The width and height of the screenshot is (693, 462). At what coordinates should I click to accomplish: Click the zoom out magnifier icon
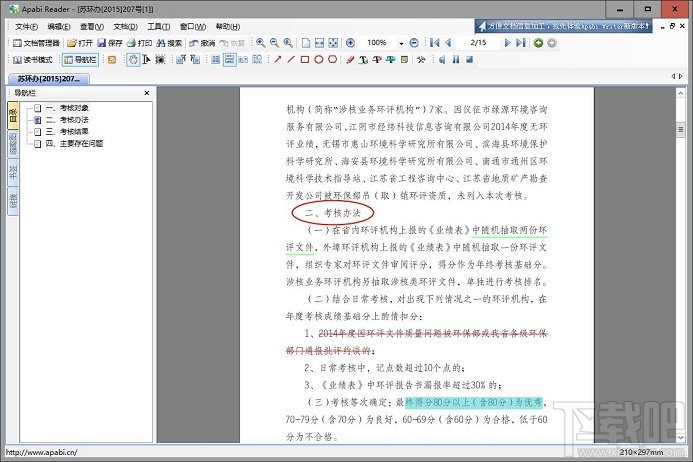coord(274,42)
